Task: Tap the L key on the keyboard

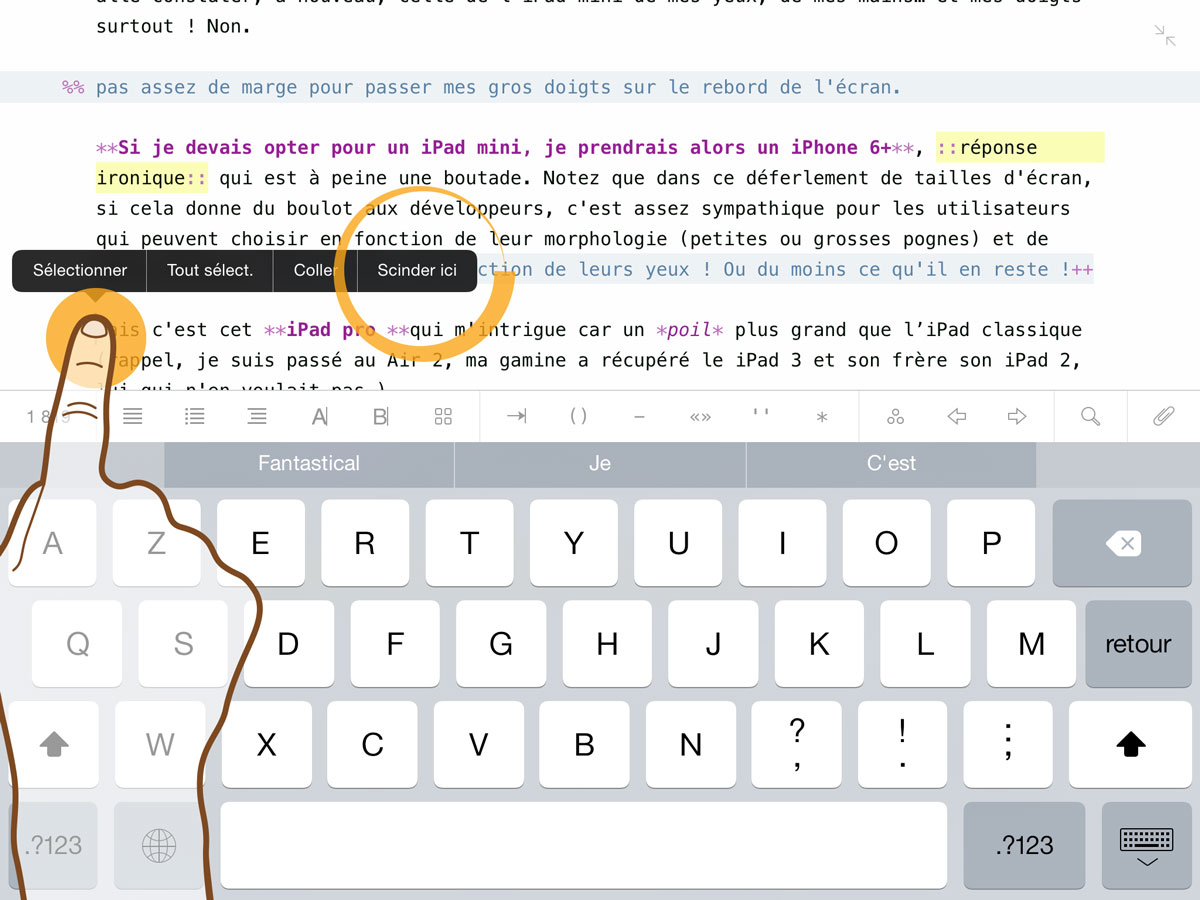Action: [x=925, y=644]
